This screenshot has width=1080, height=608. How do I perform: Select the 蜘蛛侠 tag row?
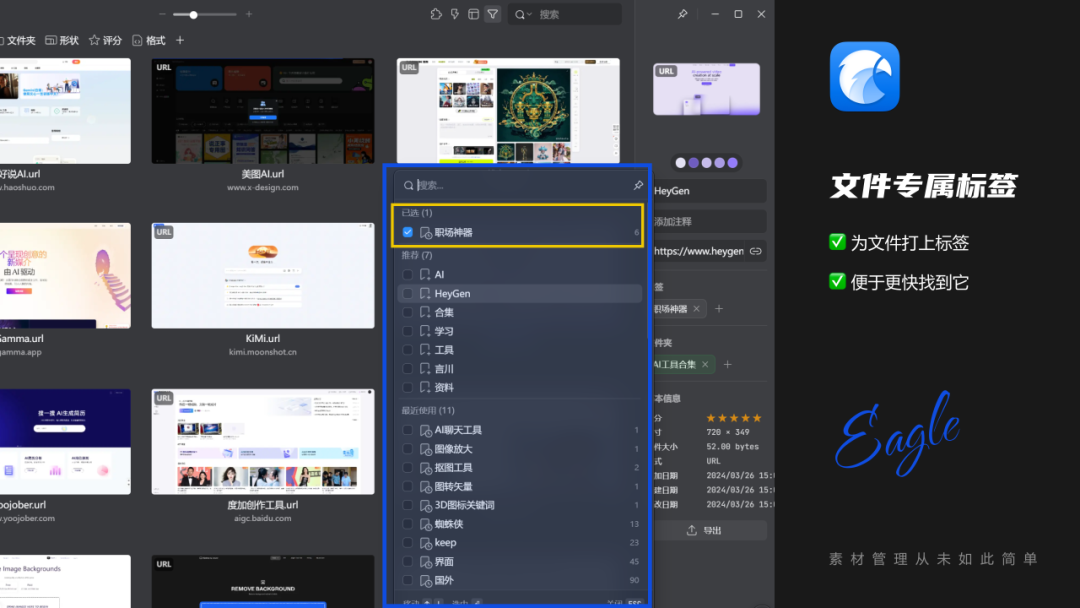[x=520, y=524]
